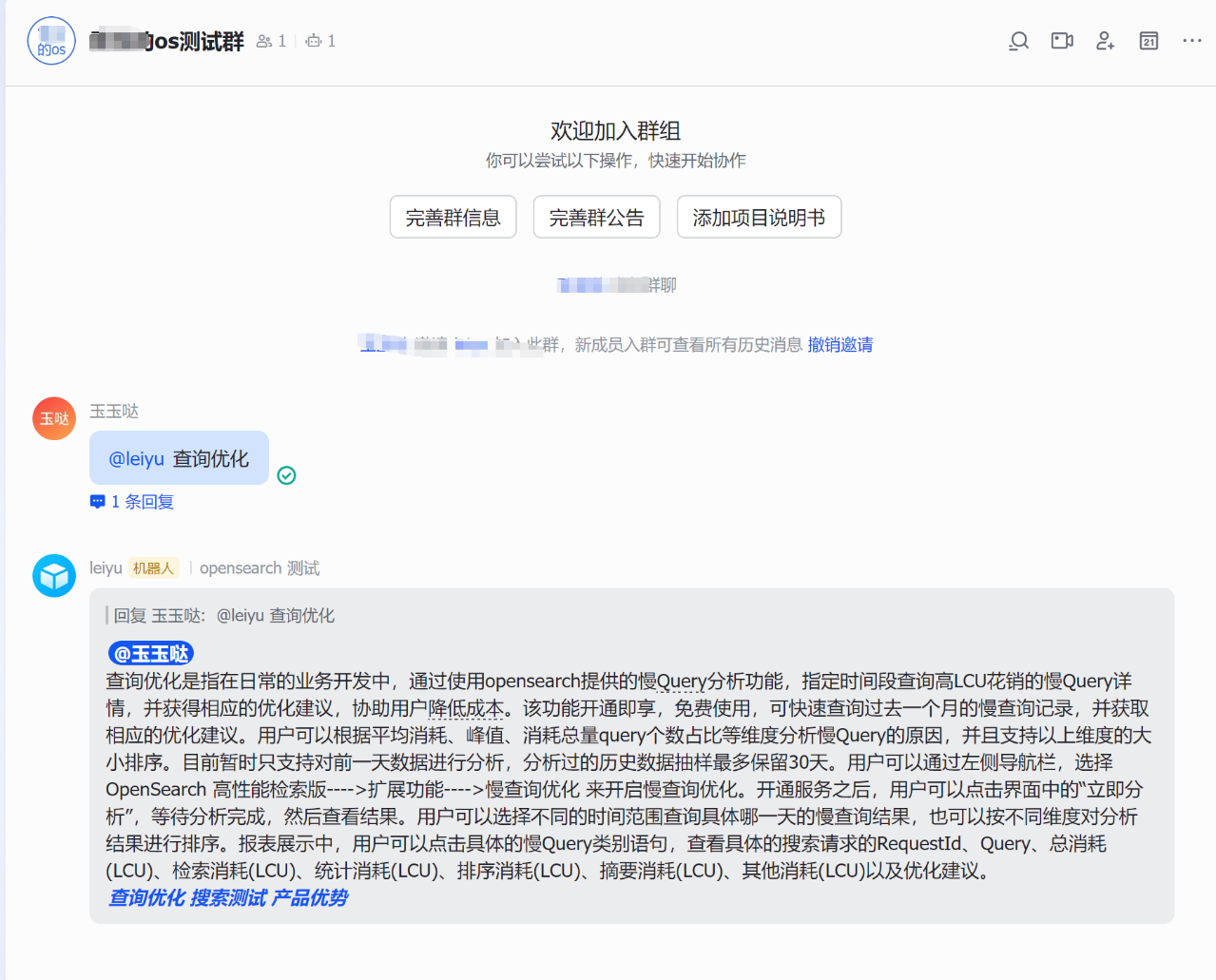Screen dimensions: 1216x980
Task: Click leiyu bot's blue cube avatar
Action: [x=53, y=575]
